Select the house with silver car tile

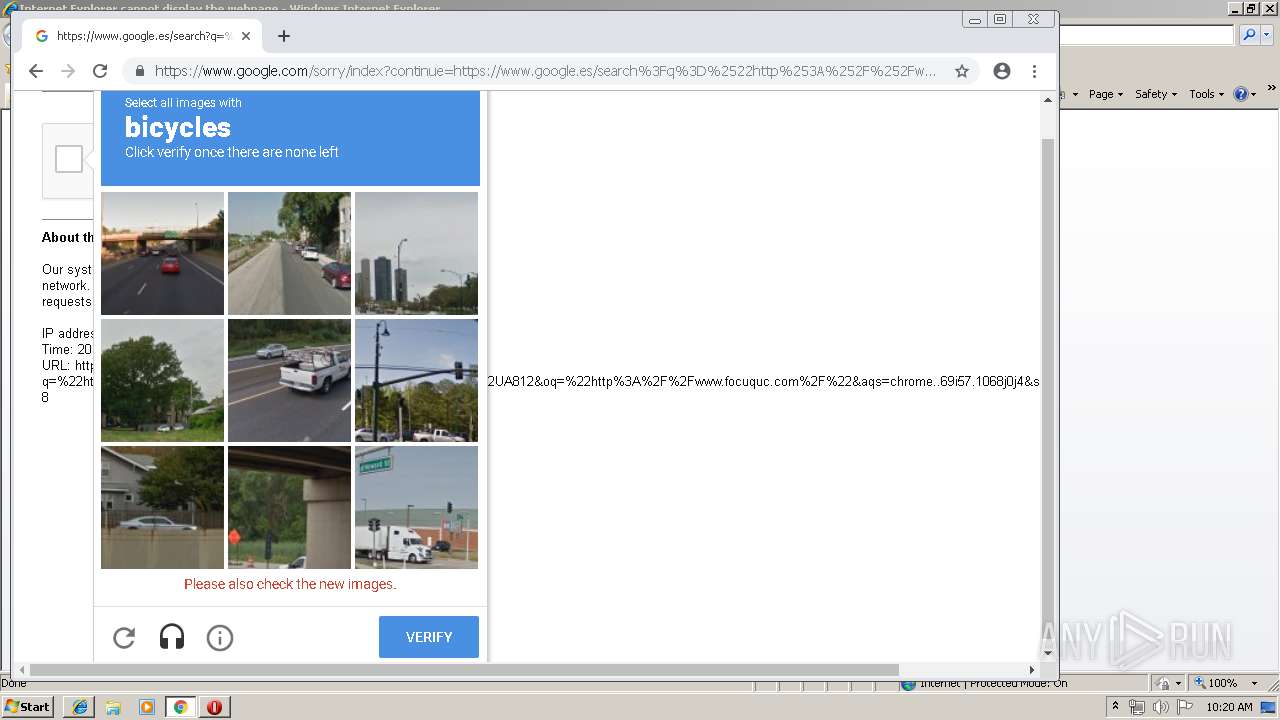[162, 507]
